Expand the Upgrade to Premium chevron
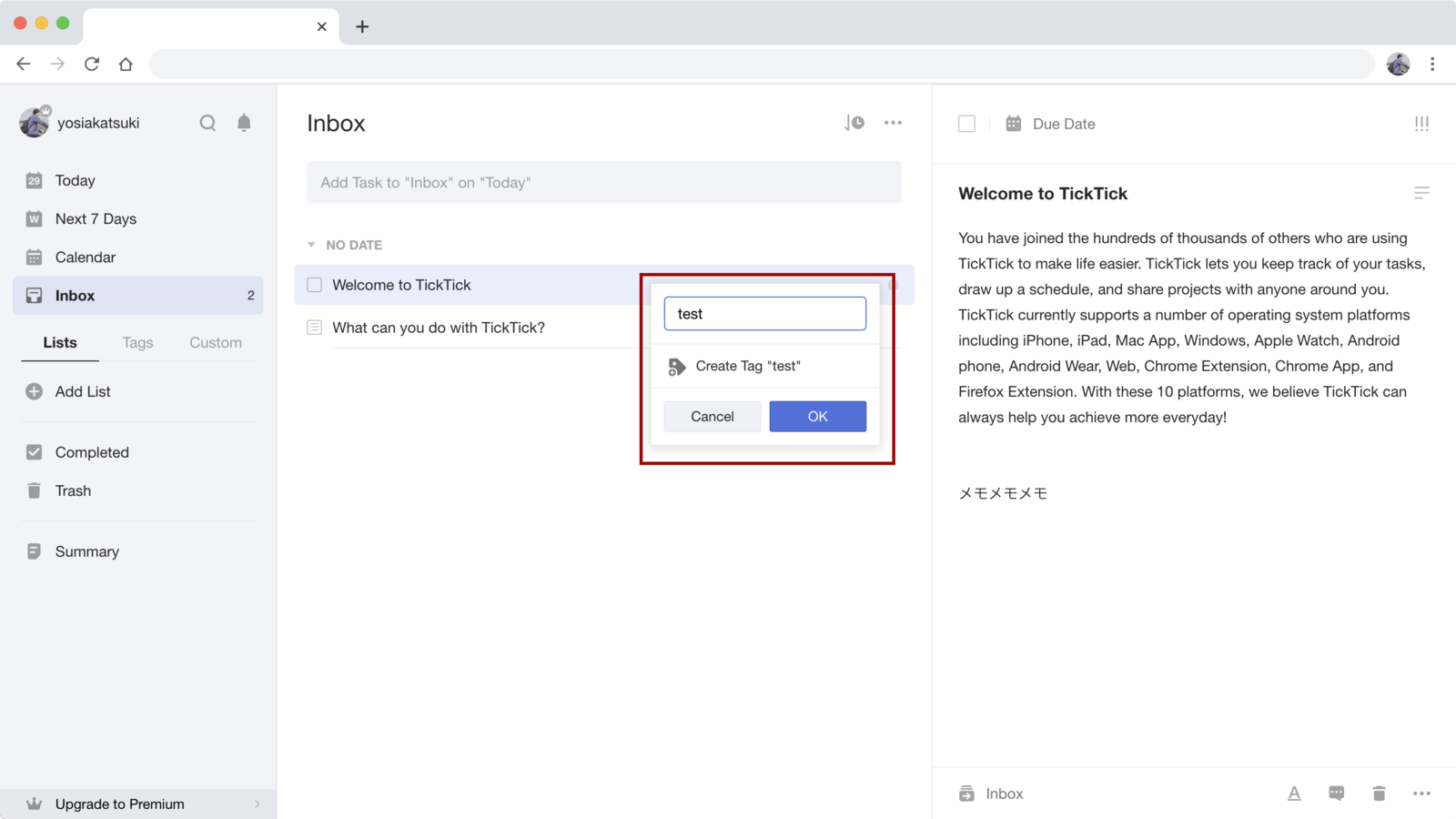Image resolution: width=1456 pixels, height=819 pixels. [257, 804]
